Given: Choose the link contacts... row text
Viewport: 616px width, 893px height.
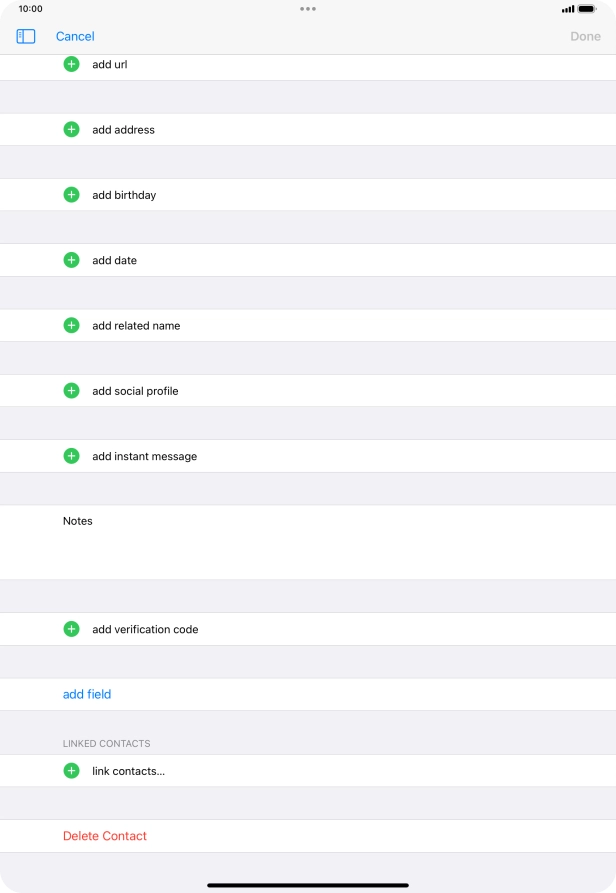Looking at the screenshot, I should point(128,771).
